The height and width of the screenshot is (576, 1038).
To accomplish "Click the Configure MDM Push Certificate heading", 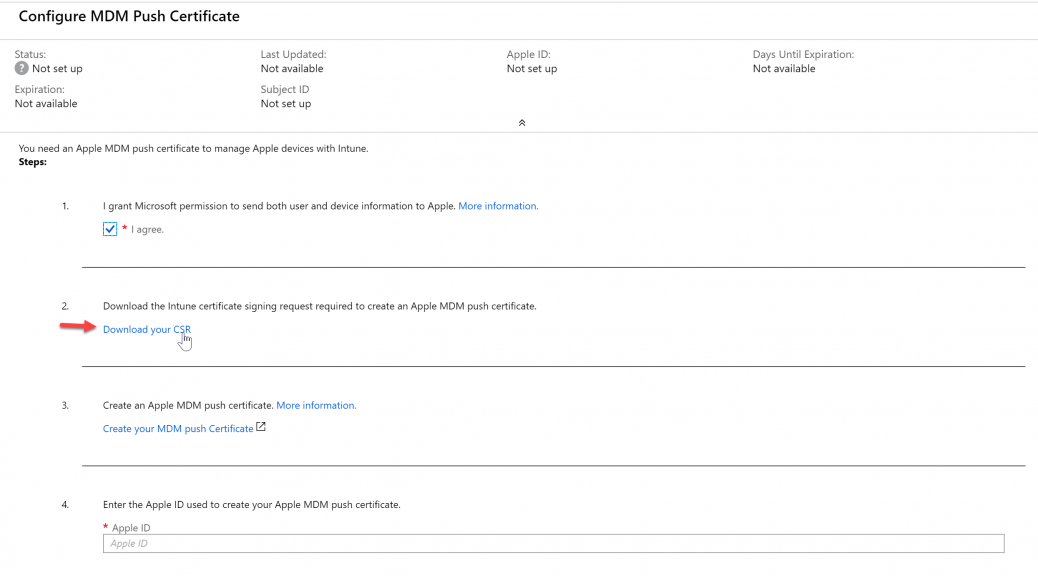I will point(129,17).
